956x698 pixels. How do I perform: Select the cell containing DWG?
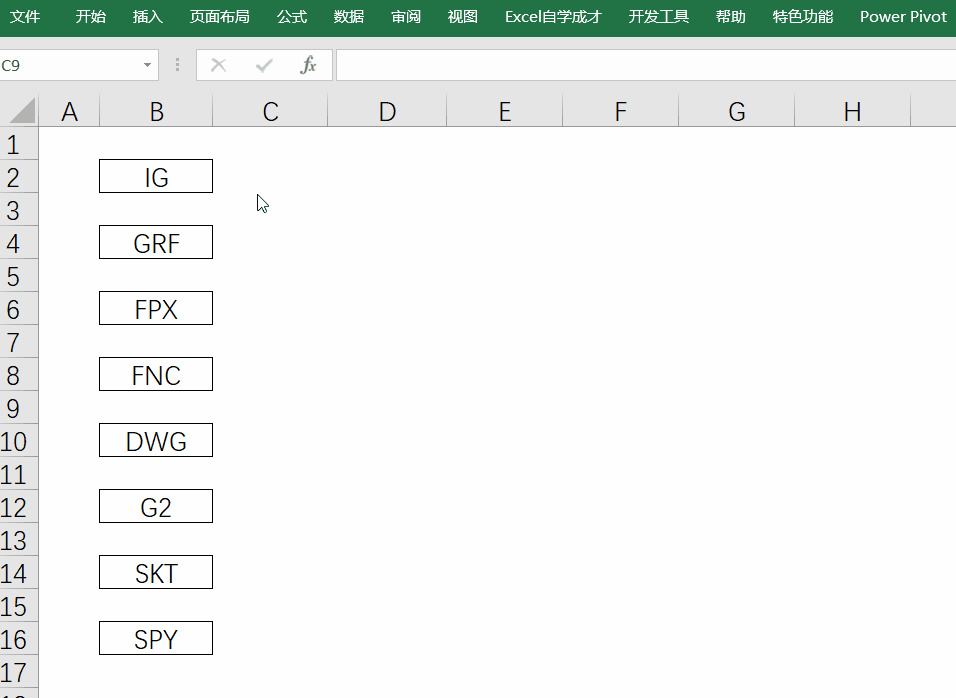click(x=156, y=441)
